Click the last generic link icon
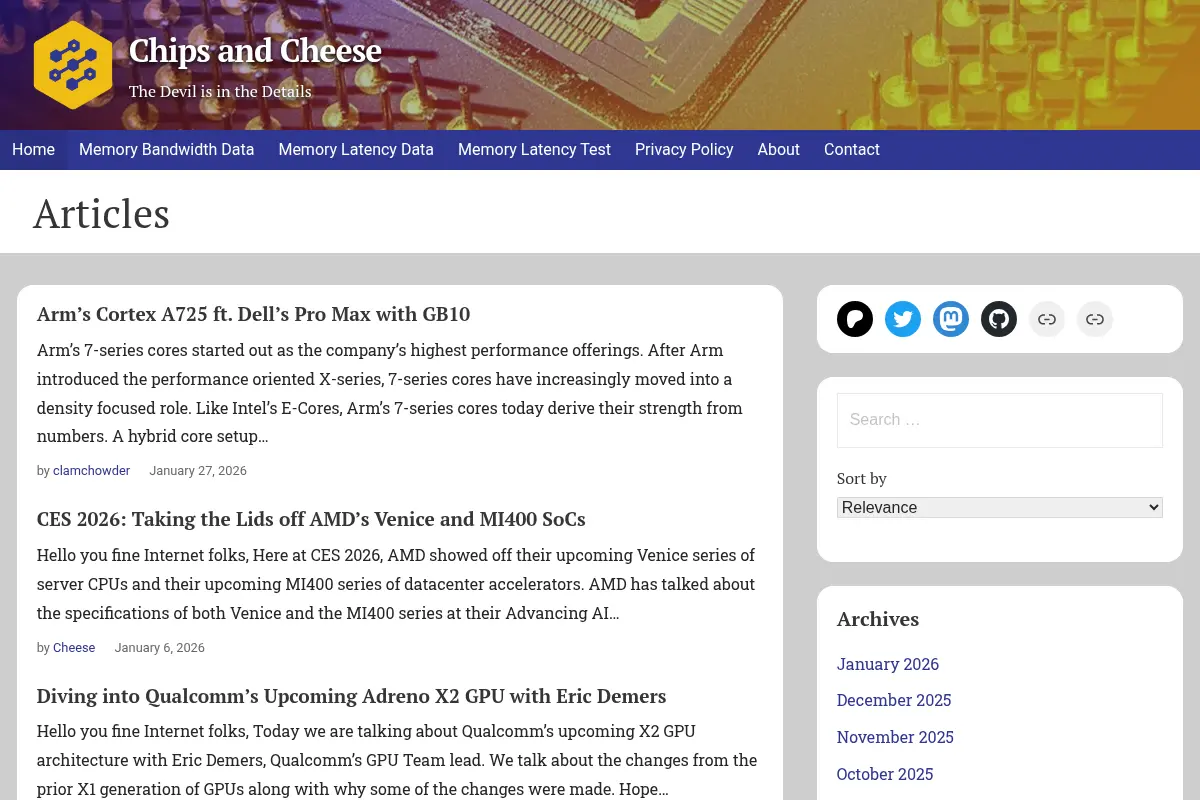The width and height of the screenshot is (1200, 800). [x=1095, y=319]
